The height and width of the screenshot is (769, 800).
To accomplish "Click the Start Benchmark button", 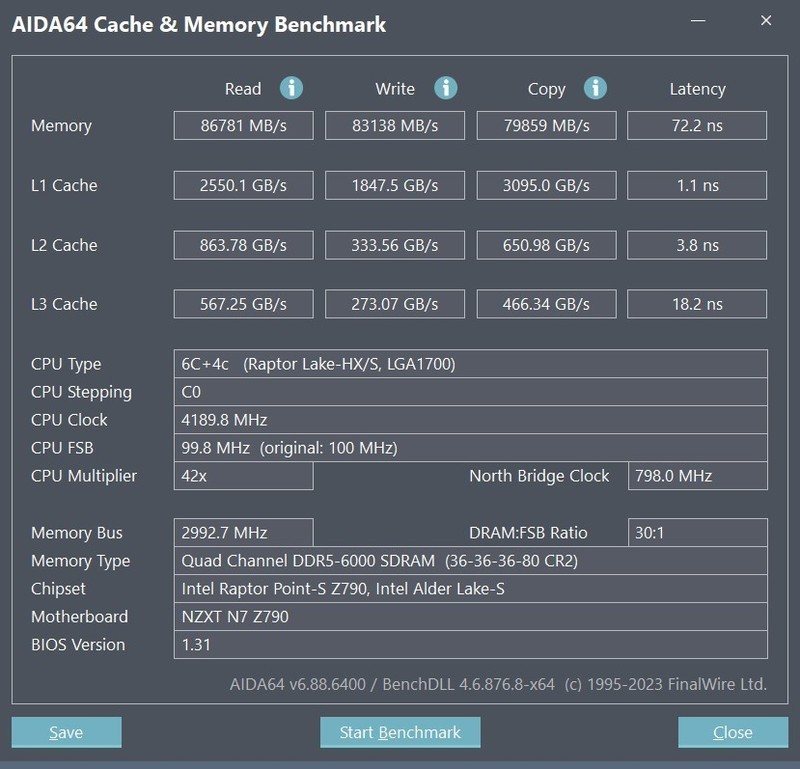I will tap(400, 732).
